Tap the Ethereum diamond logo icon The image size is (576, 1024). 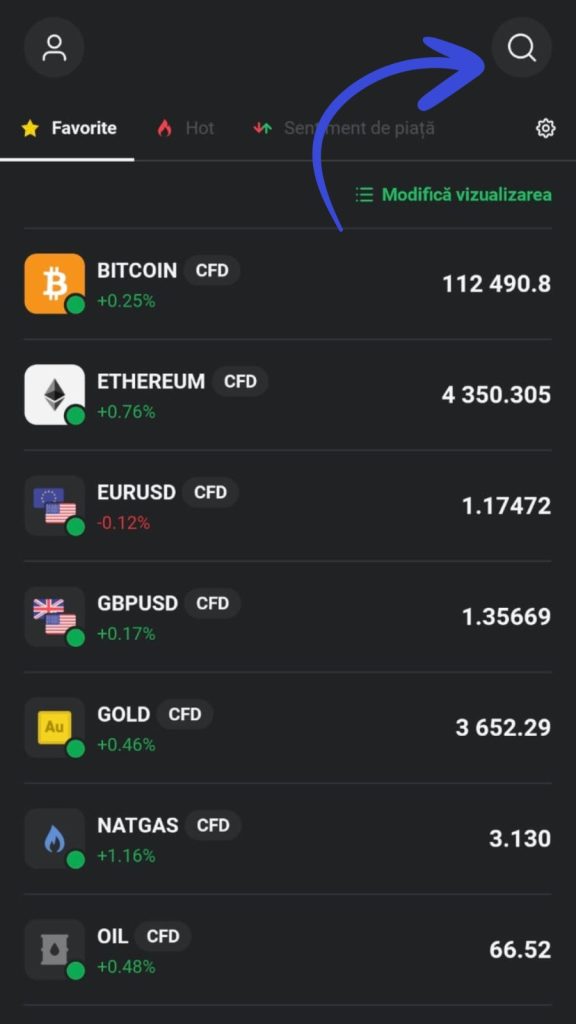[54, 394]
